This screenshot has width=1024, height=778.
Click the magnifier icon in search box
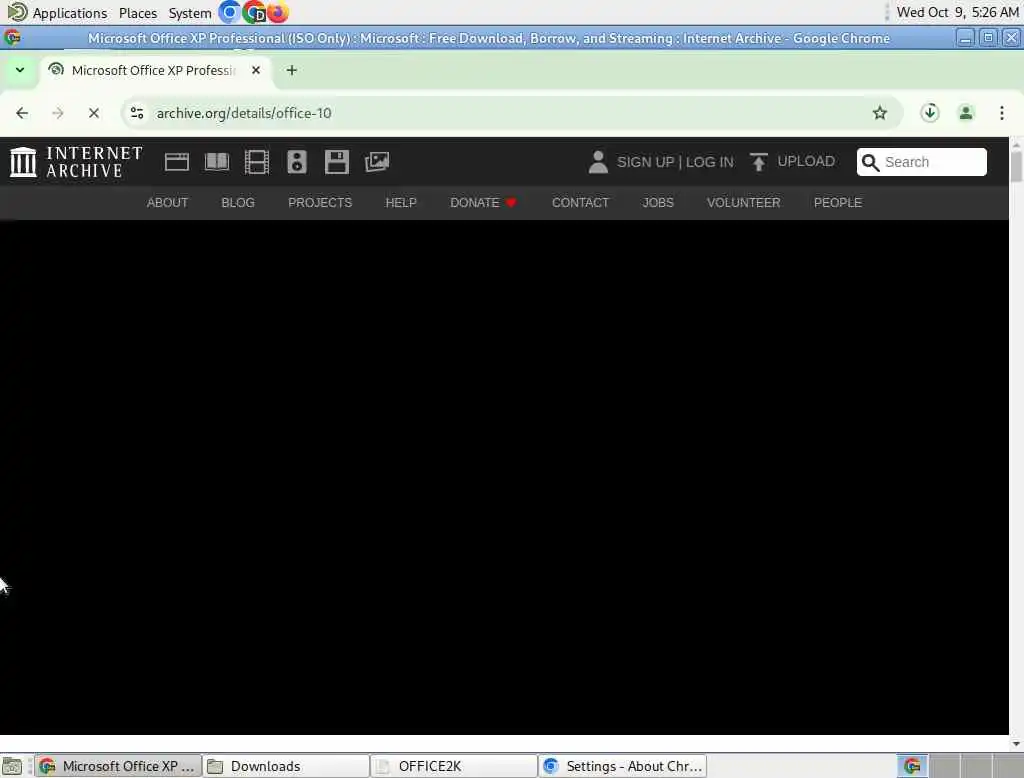[x=871, y=162]
